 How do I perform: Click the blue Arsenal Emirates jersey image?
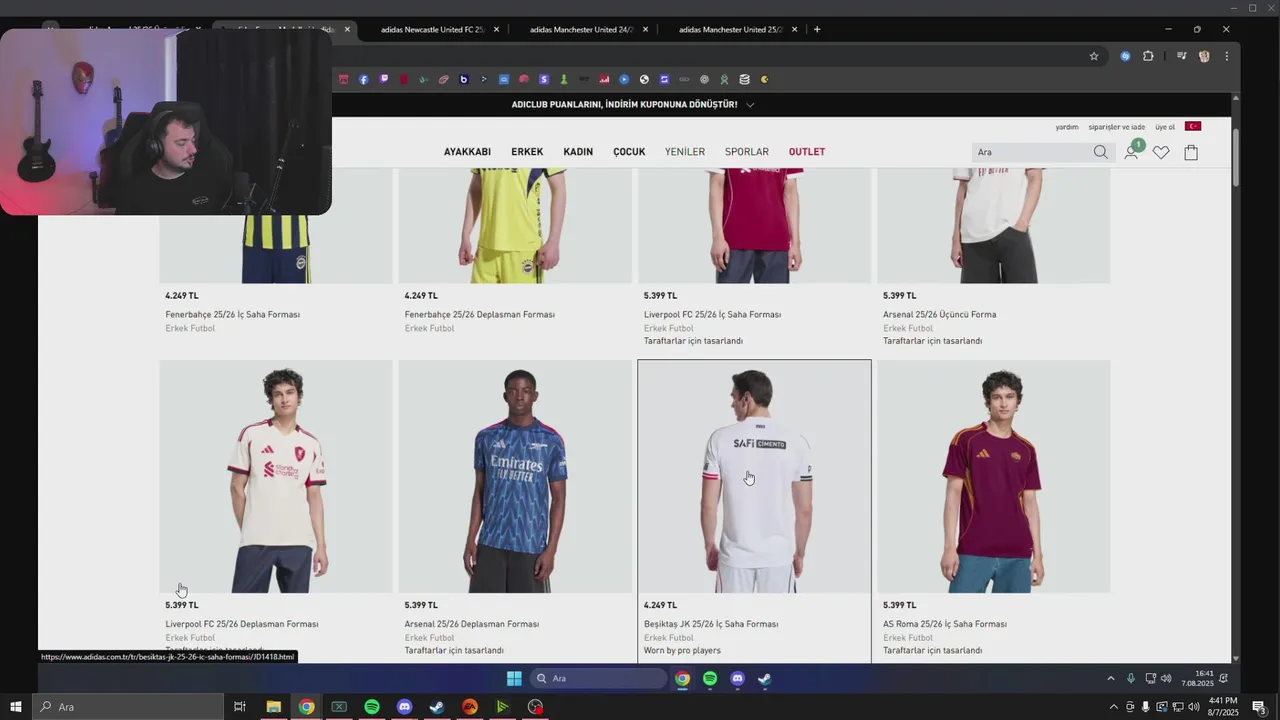click(x=515, y=477)
